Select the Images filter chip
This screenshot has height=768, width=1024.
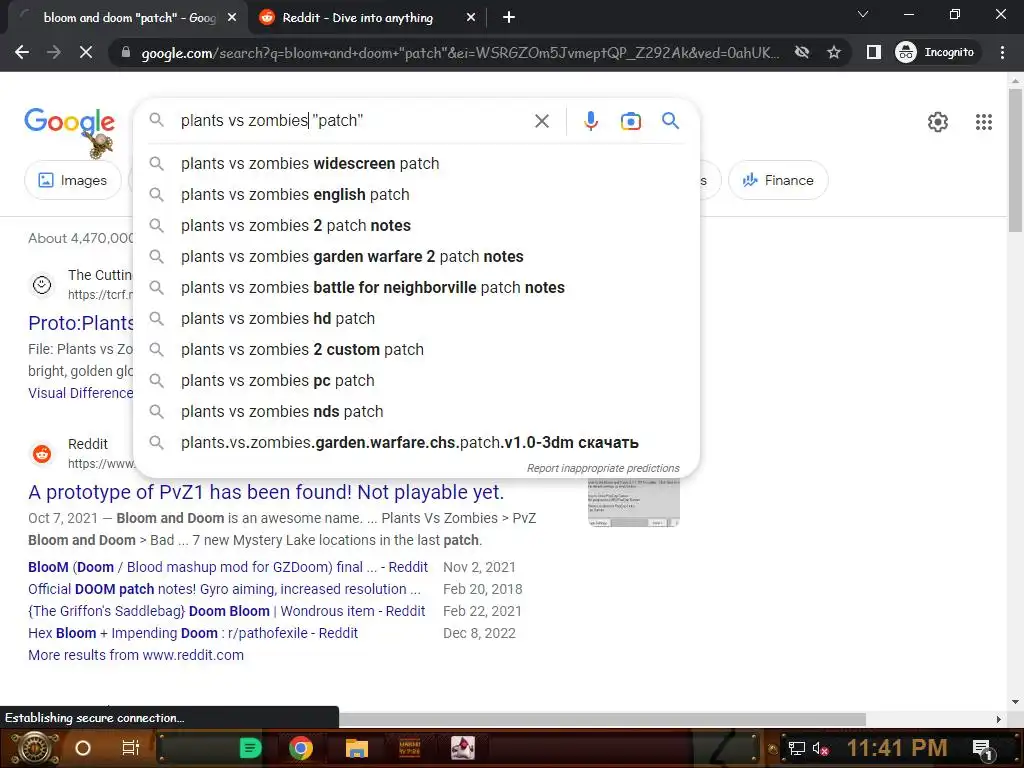pos(72,180)
